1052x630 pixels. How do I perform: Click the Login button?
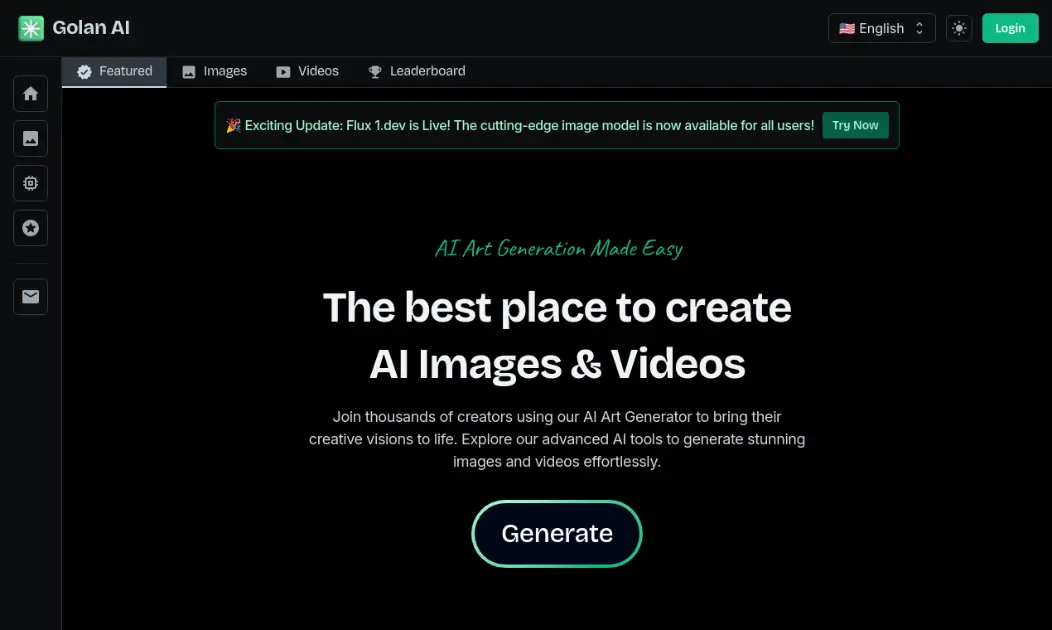pos(1010,28)
